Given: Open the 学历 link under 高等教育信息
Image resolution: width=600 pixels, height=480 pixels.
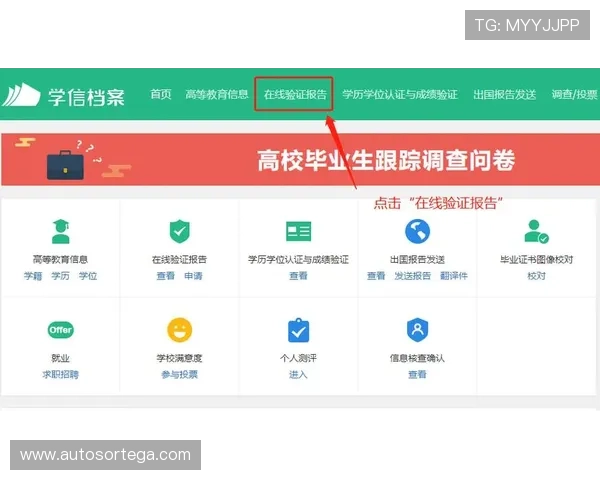Looking at the screenshot, I should (60, 276).
